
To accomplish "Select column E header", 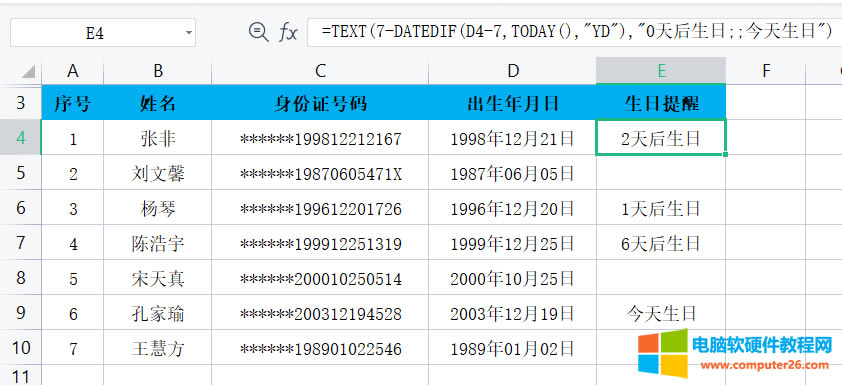I will pos(661,70).
